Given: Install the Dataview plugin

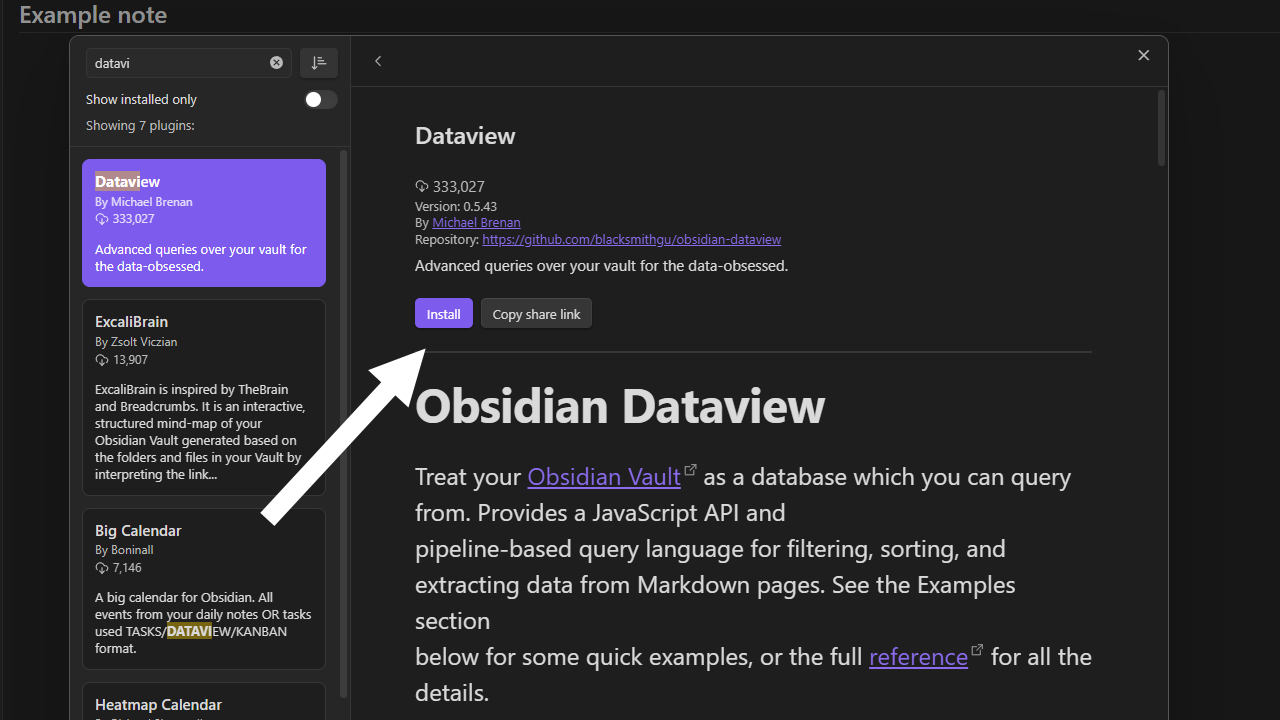Looking at the screenshot, I should pyautogui.click(x=443, y=313).
